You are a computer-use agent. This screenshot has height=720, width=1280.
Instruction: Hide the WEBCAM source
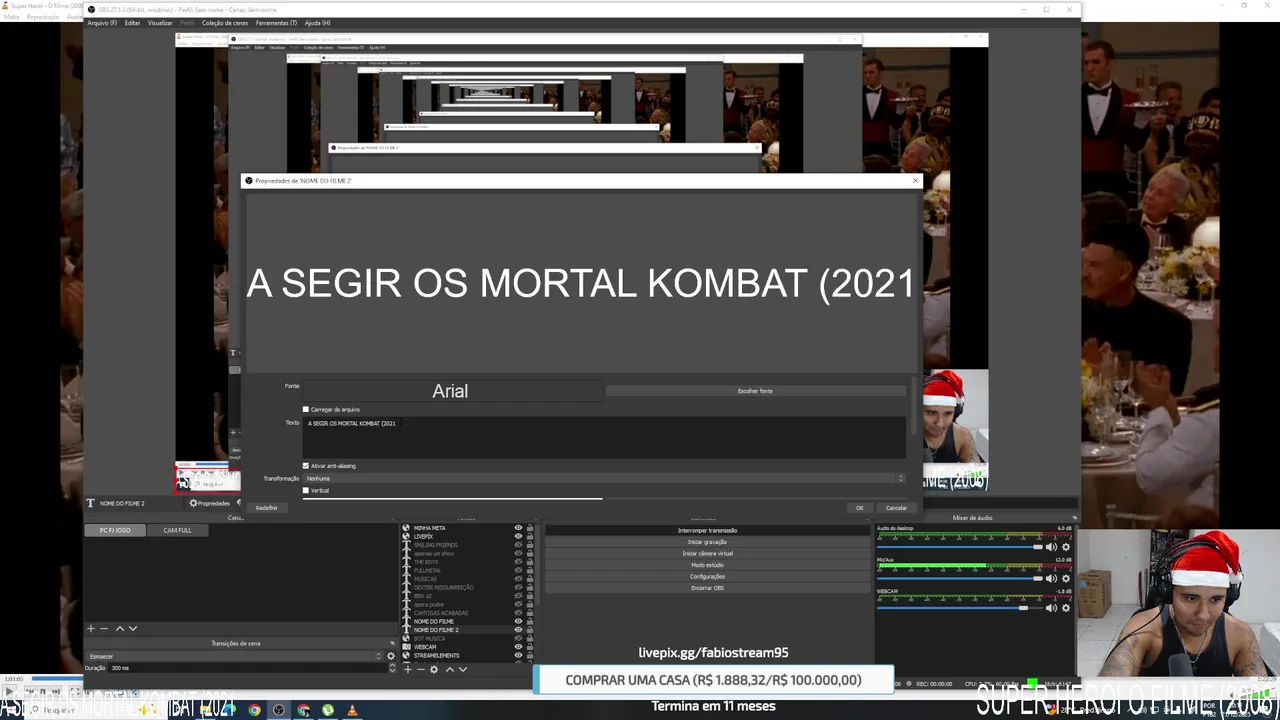pos(518,647)
